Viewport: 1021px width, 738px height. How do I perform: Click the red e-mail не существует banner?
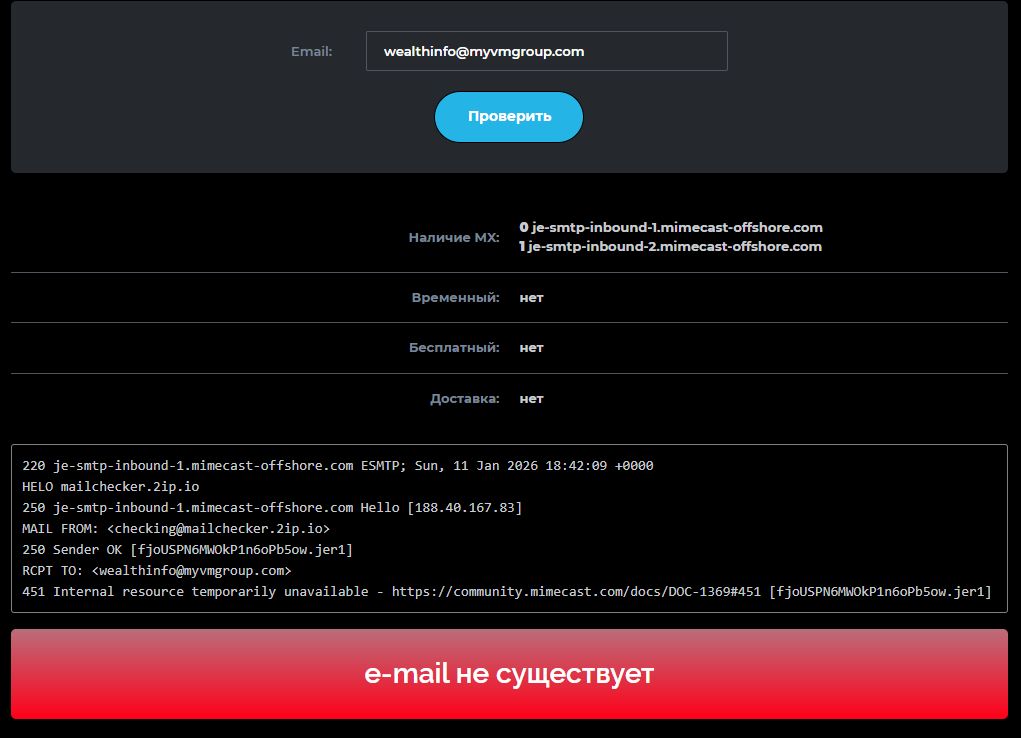[x=509, y=674]
